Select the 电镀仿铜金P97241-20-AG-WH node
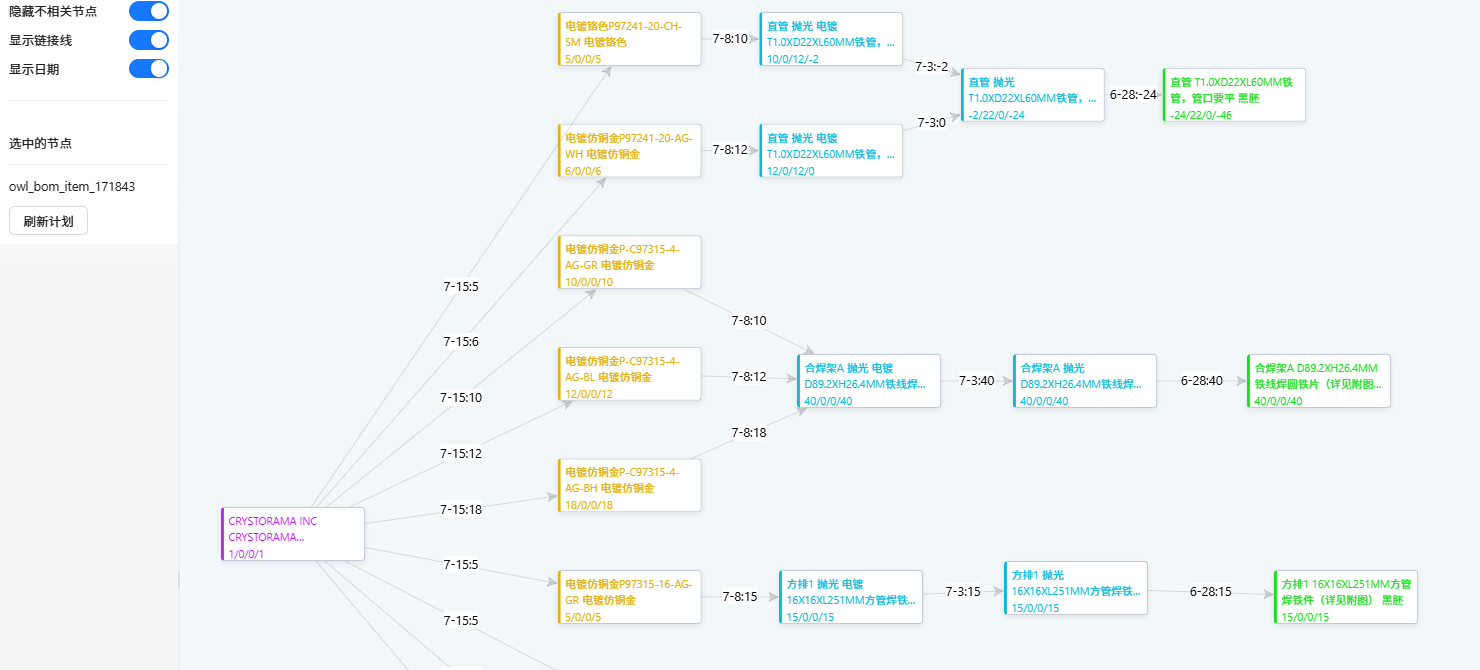The width and height of the screenshot is (1480, 670). click(630, 151)
